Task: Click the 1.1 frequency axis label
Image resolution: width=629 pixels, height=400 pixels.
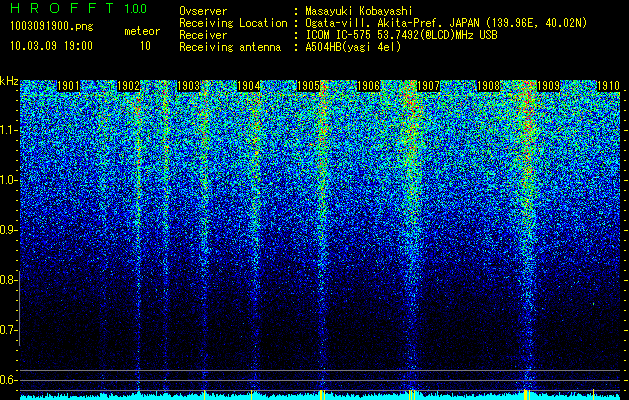Action: pyautogui.click(x=8, y=130)
